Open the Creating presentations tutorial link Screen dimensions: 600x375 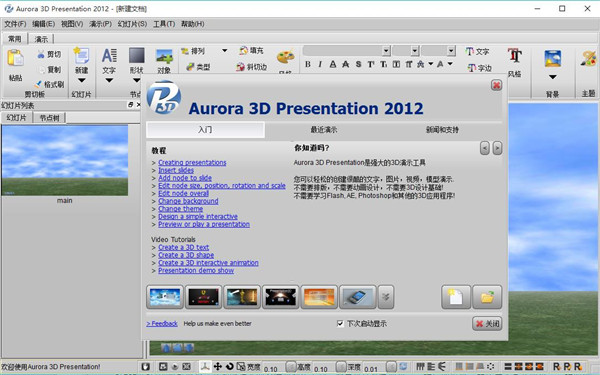pyautogui.click(x=192, y=163)
